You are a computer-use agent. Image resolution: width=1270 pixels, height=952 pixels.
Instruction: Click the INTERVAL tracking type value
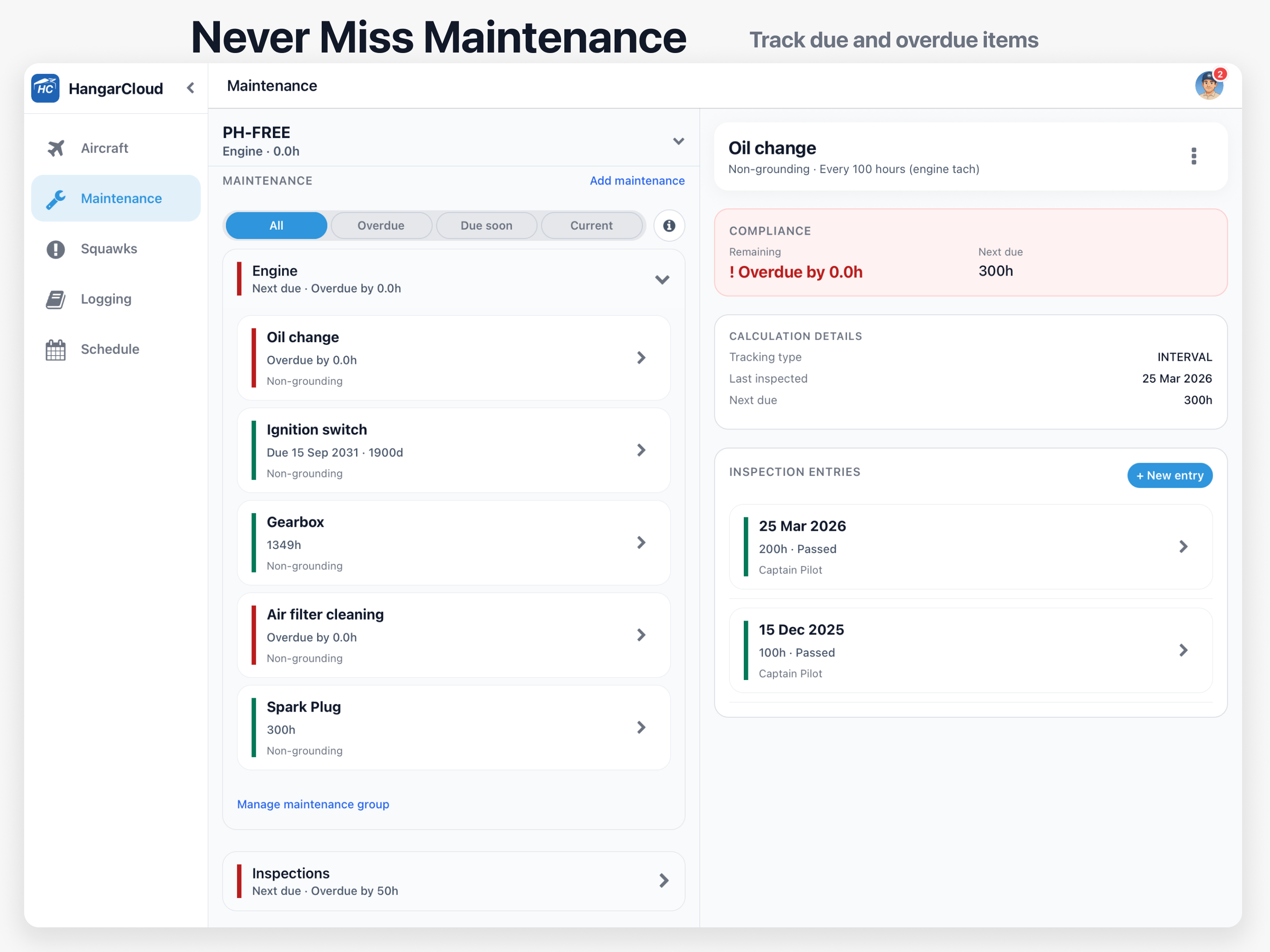(x=1184, y=357)
